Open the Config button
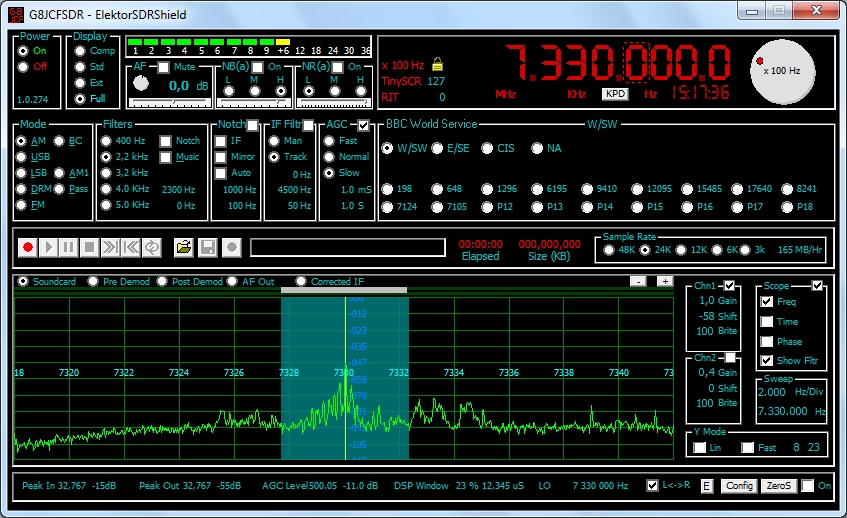This screenshot has width=847, height=518. (739, 486)
